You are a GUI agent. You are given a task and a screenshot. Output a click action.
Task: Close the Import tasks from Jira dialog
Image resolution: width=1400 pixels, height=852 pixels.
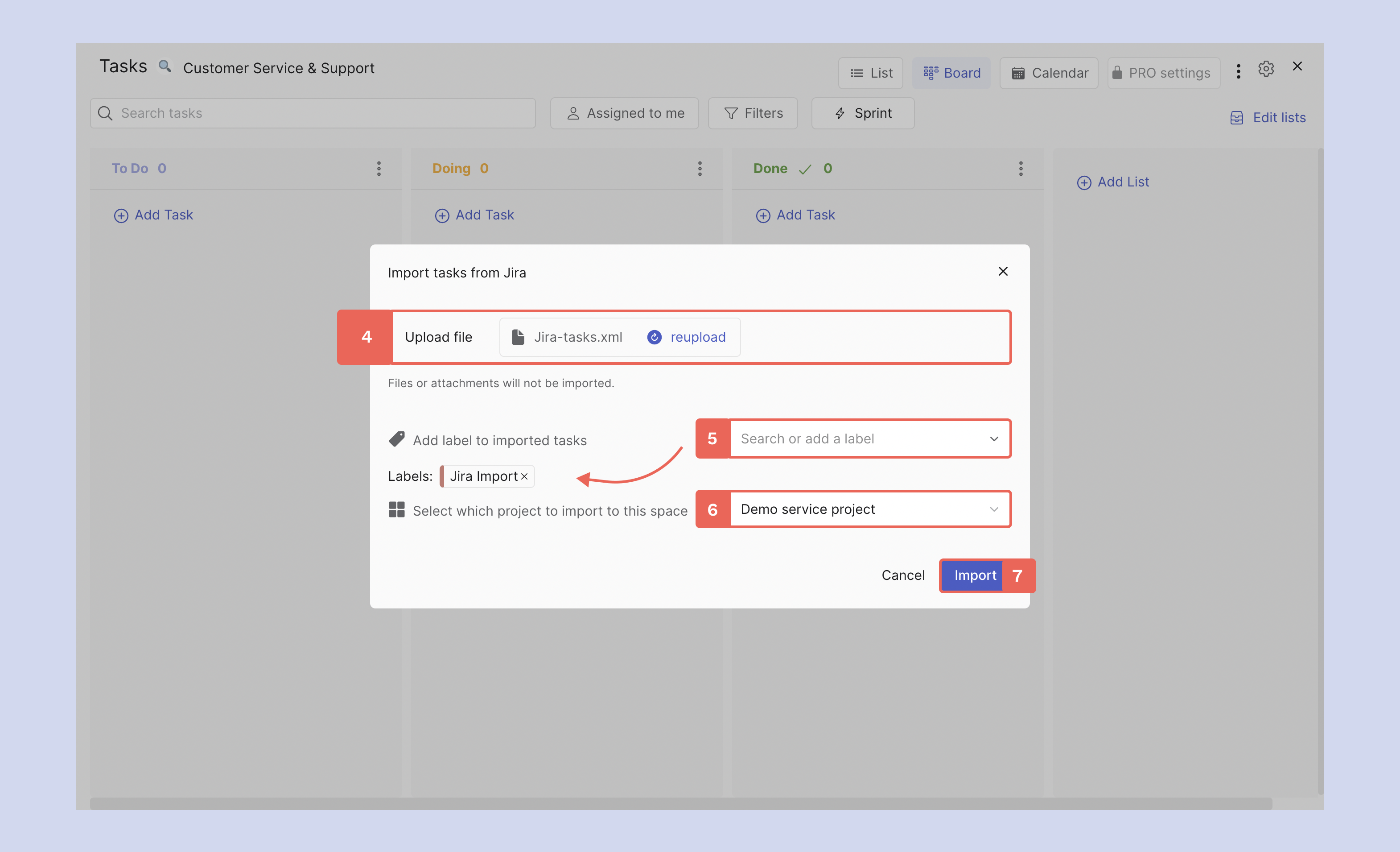tap(1003, 271)
